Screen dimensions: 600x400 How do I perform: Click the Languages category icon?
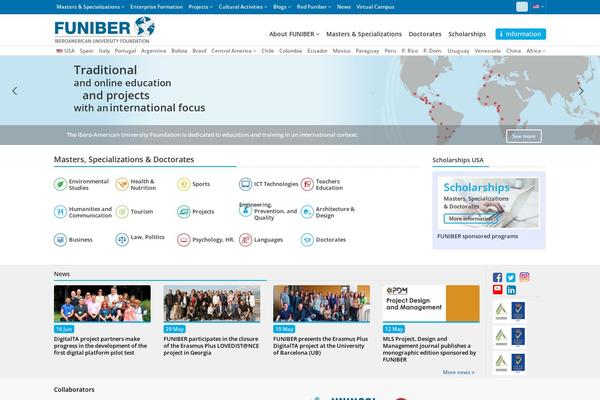pyautogui.click(x=245, y=240)
